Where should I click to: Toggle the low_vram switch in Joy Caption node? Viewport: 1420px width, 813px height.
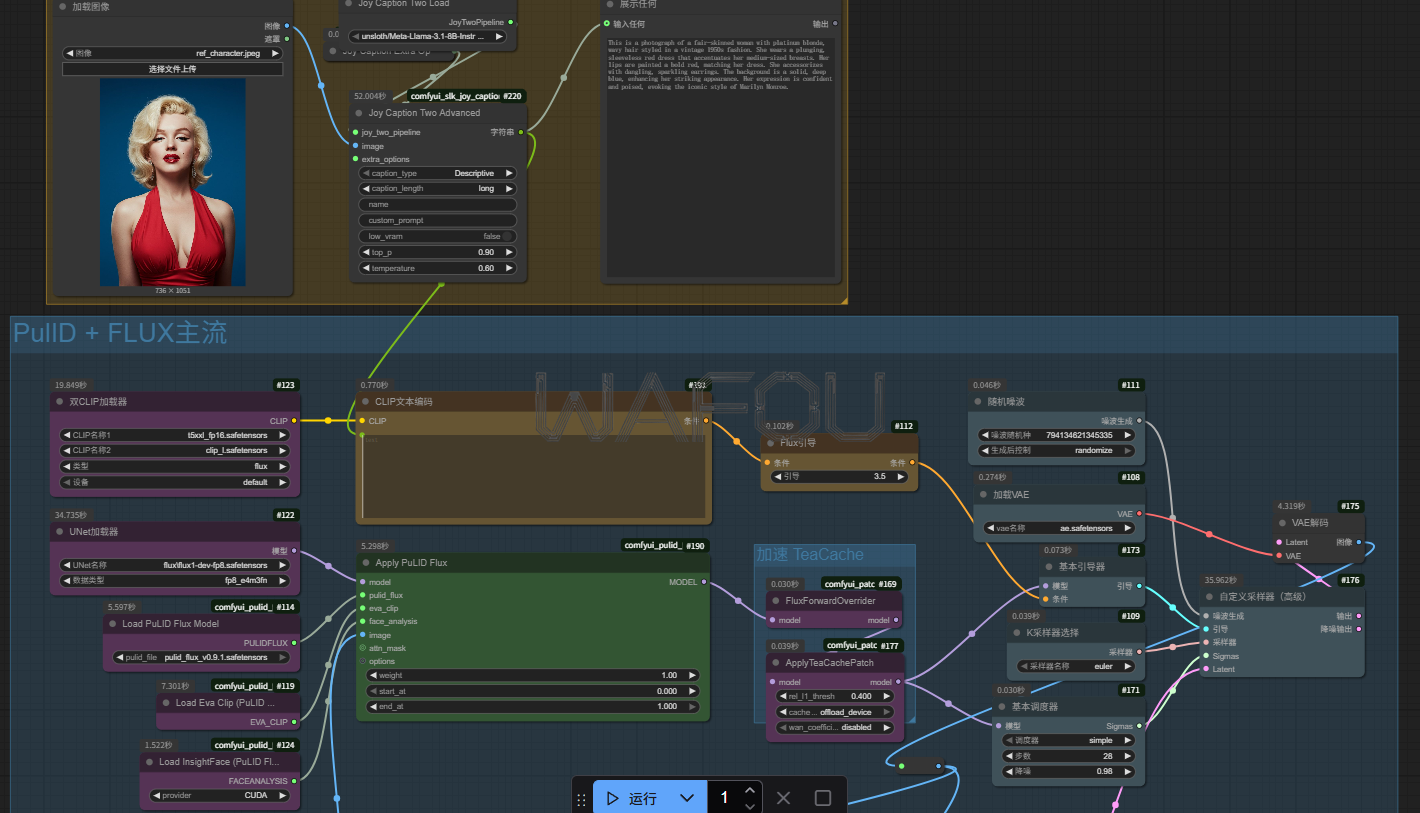(x=508, y=236)
